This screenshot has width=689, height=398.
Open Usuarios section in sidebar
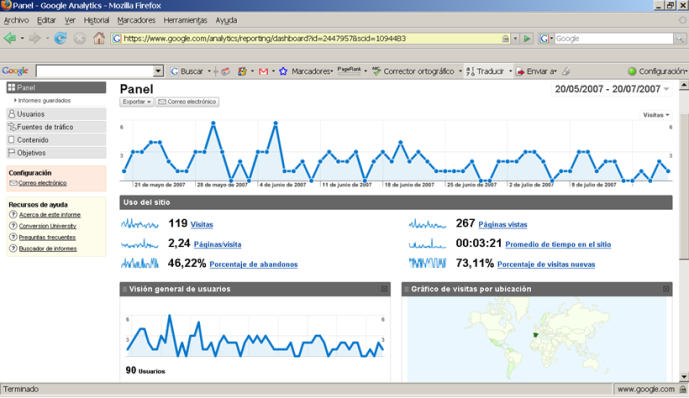(56, 114)
